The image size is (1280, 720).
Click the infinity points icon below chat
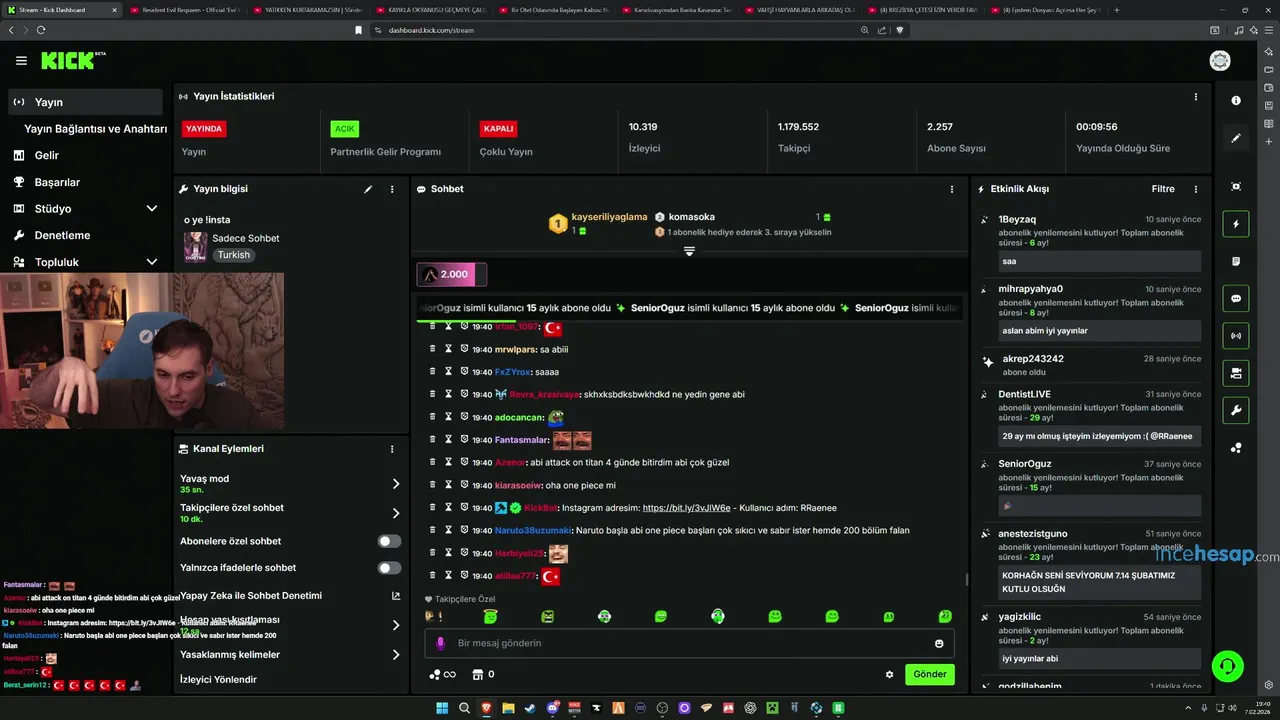[x=442, y=674]
